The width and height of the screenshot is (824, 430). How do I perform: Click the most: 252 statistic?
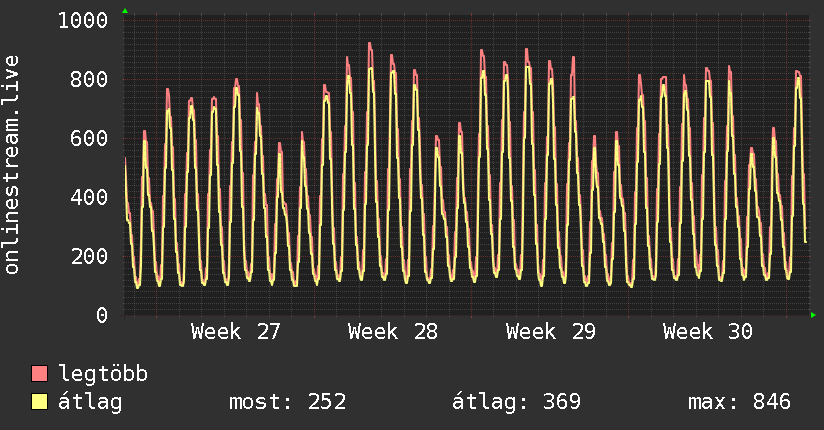tap(287, 402)
